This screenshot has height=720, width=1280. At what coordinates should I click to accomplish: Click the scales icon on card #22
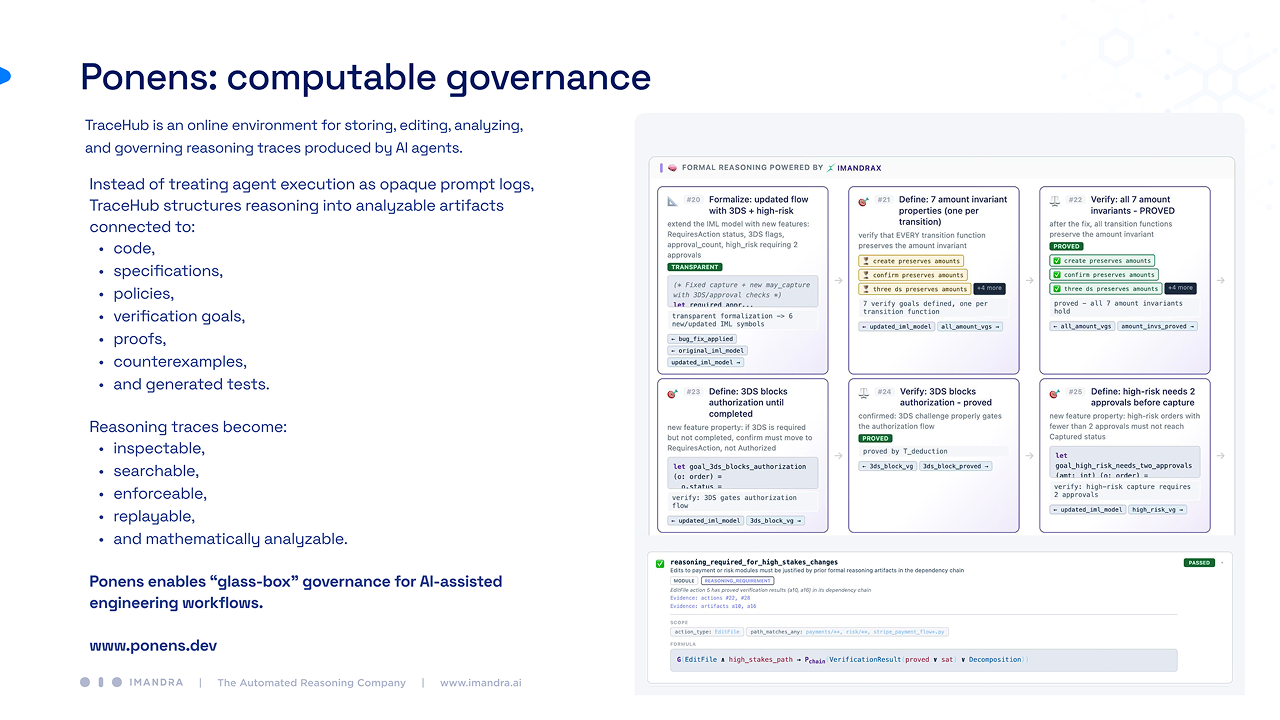click(x=1054, y=200)
